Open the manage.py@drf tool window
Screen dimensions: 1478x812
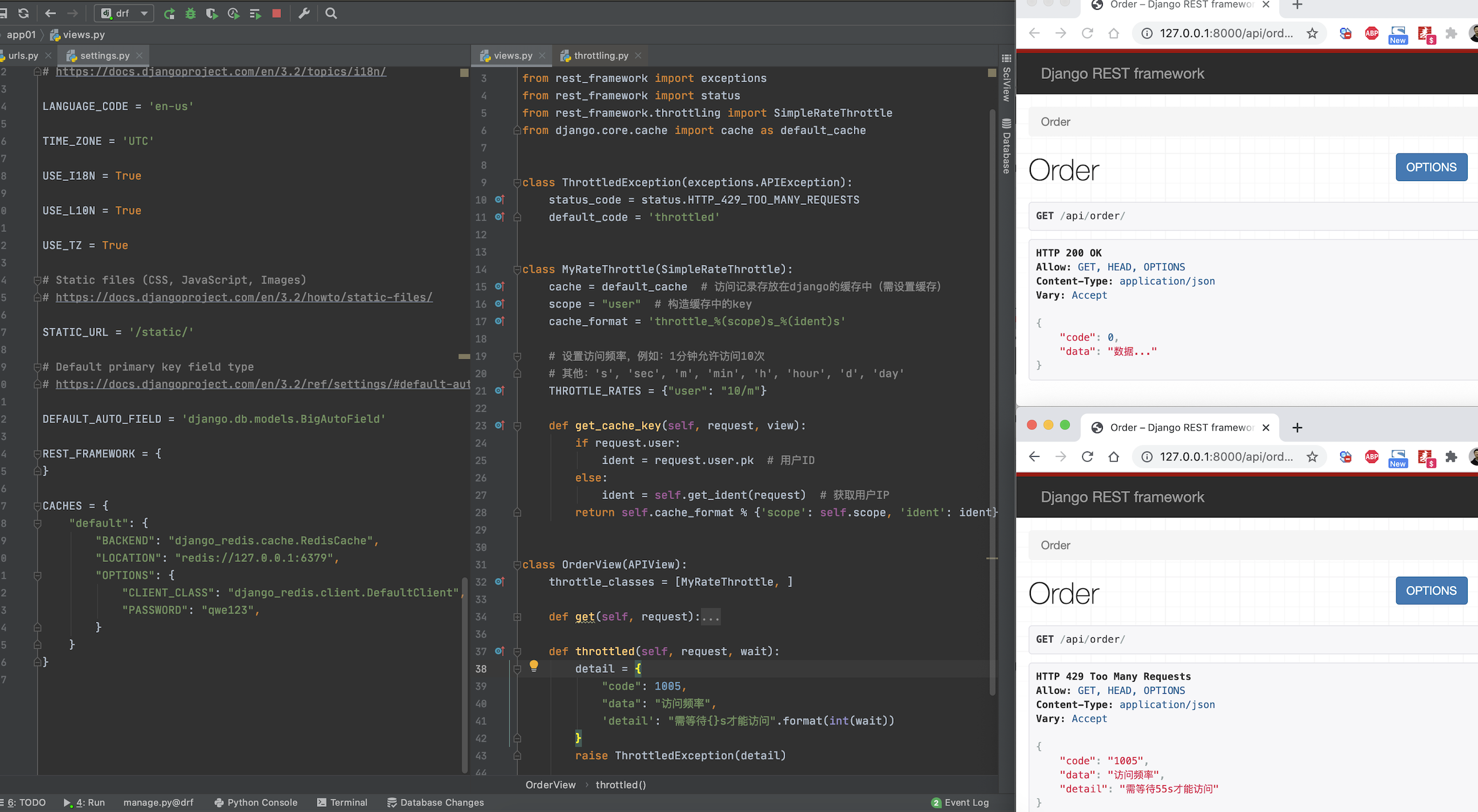tap(158, 802)
